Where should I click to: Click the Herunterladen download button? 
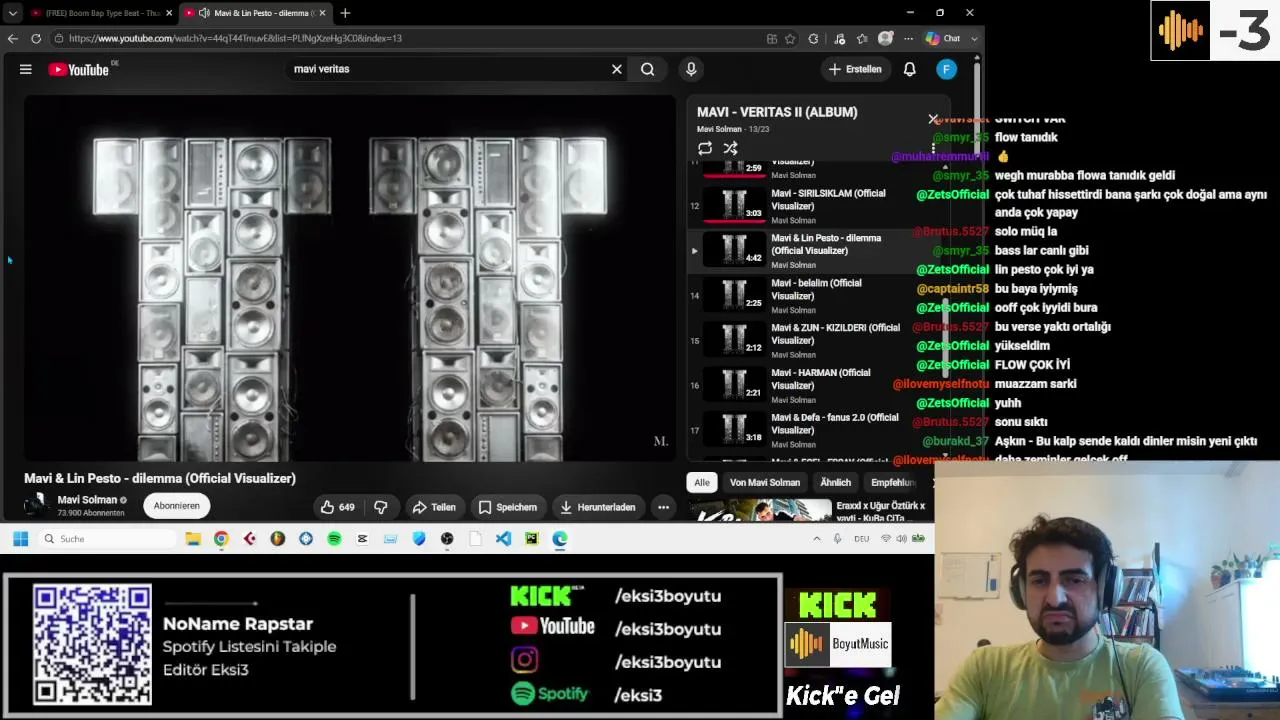(598, 507)
